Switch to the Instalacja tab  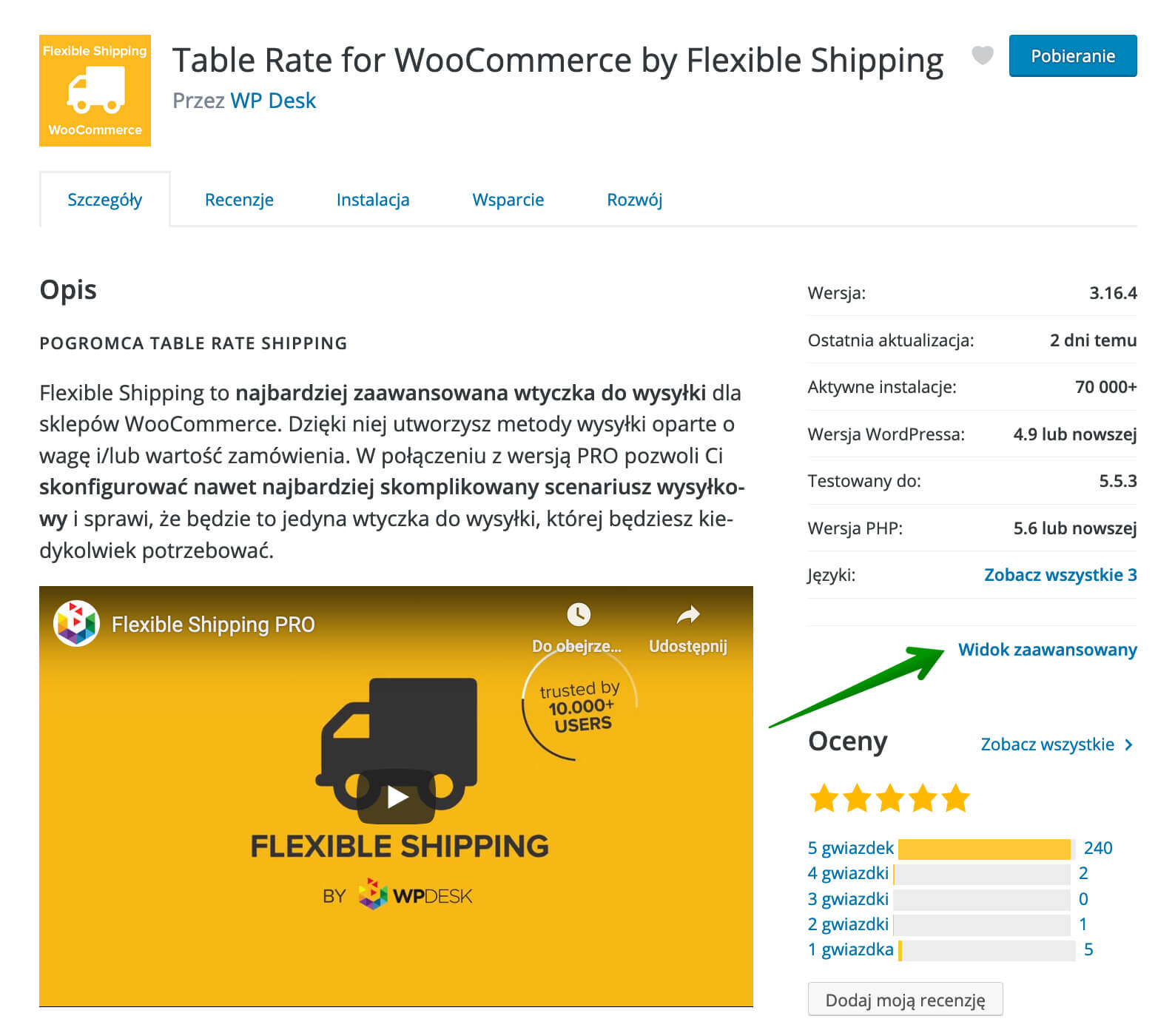(x=373, y=200)
